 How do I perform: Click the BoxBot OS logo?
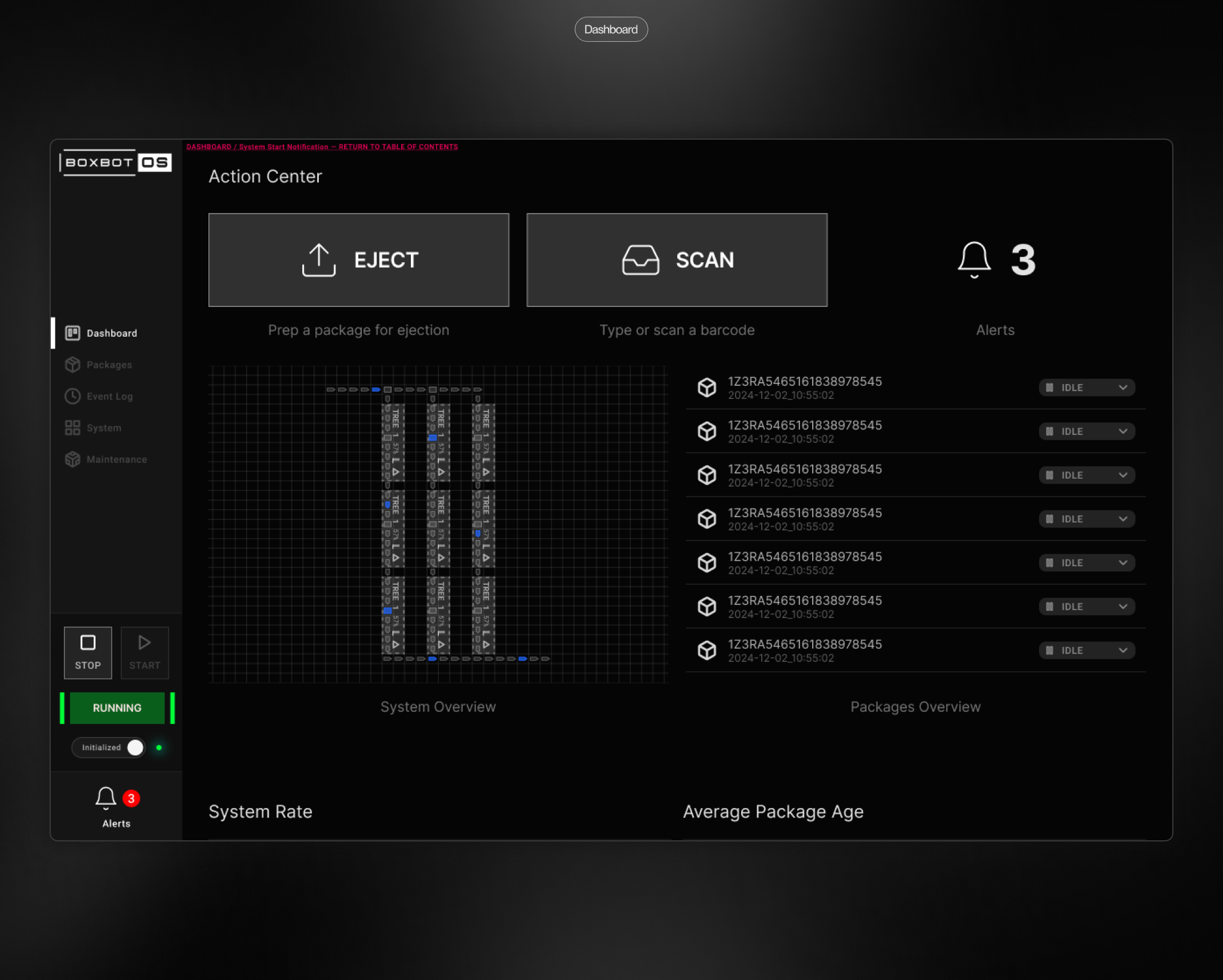pyautogui.click(x=116, y=162)
